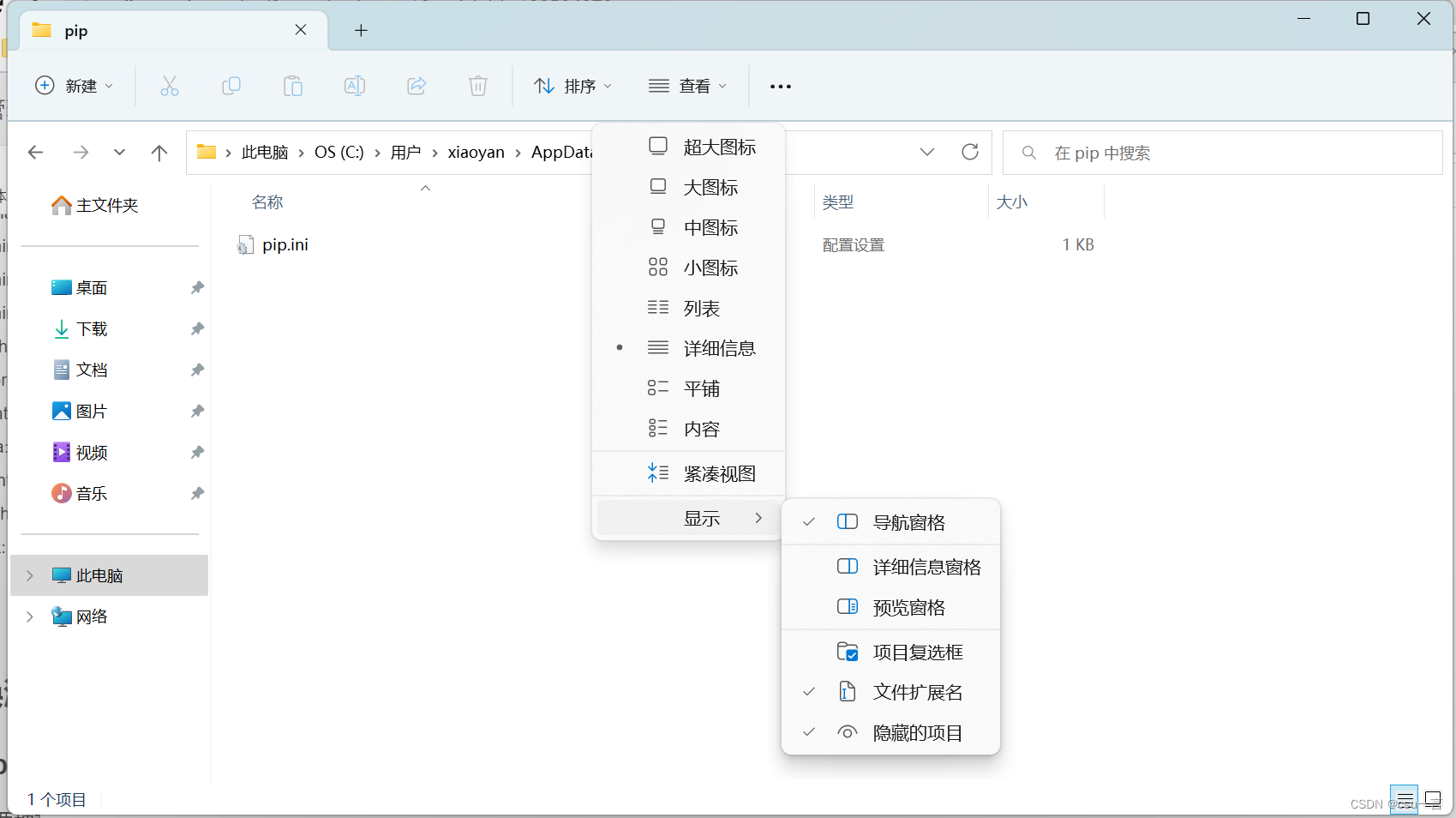This screenshot has width=1456, height=818.
Task: Close the pip tab
Action: pos(301,30)
